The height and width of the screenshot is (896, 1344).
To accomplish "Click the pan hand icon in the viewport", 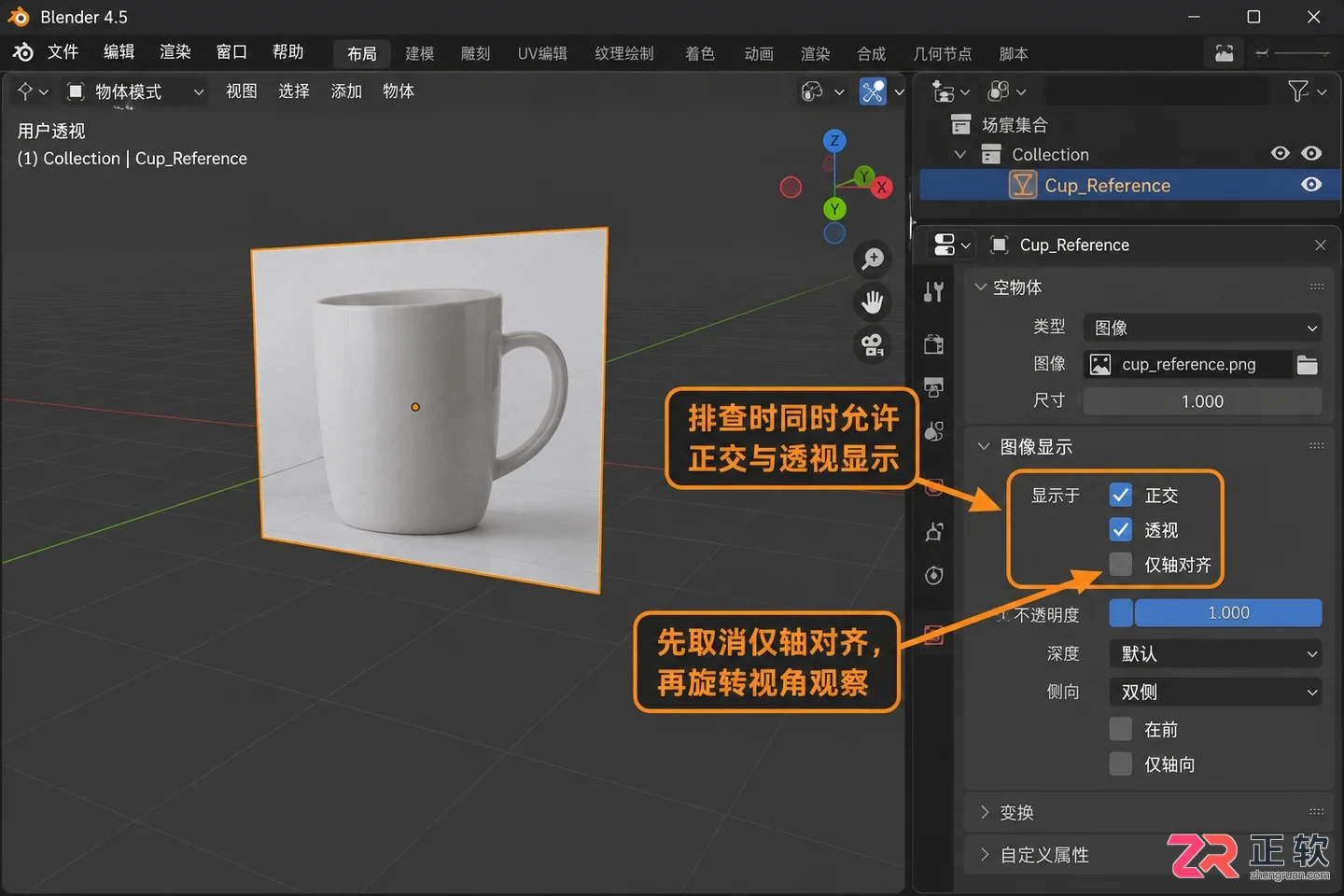I will (x=873, y=301).
